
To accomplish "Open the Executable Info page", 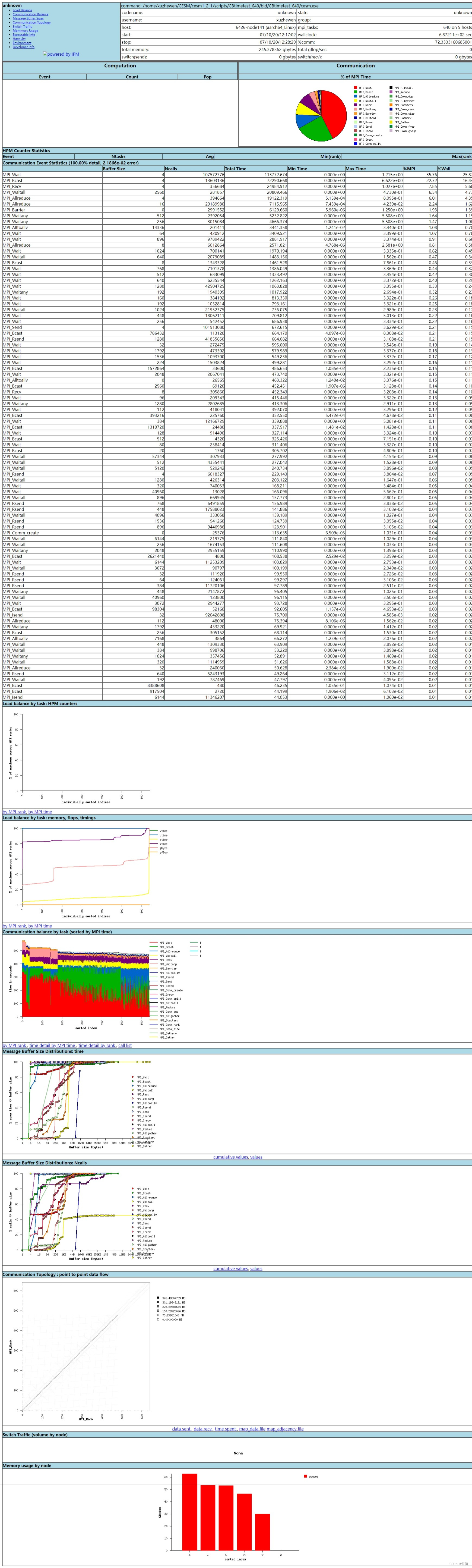I will click(24, 35).
